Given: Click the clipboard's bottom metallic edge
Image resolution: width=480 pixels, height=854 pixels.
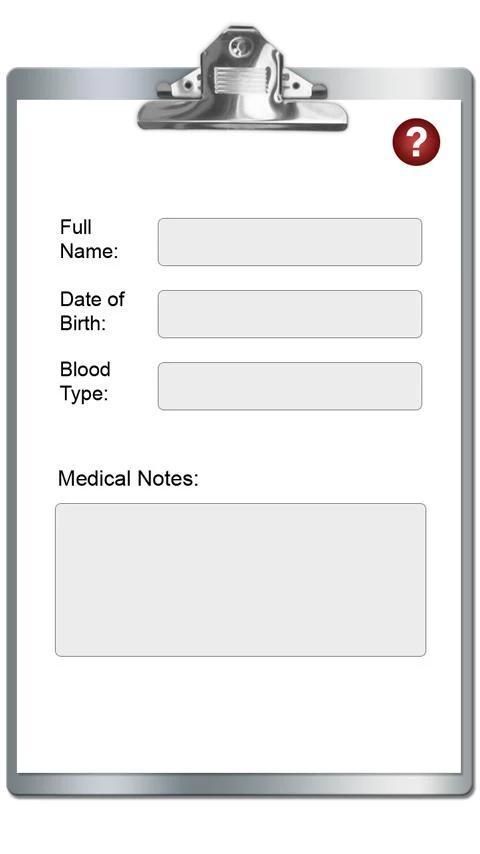Looking at the screenshot, I should [x=240, y=785].
